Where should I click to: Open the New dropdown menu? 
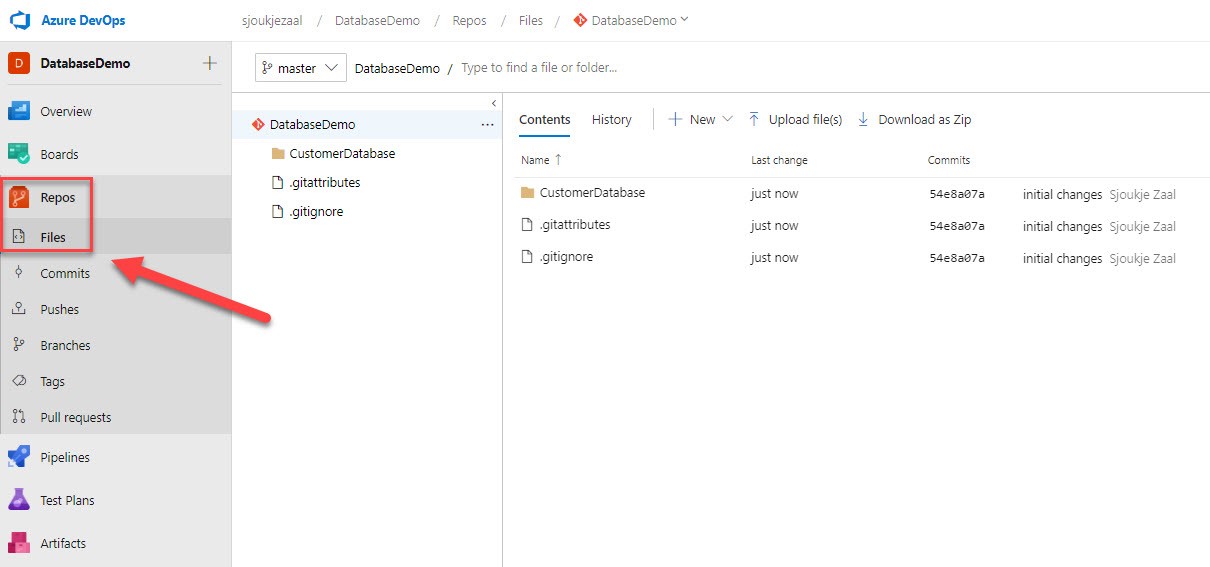tap(701, 120)
